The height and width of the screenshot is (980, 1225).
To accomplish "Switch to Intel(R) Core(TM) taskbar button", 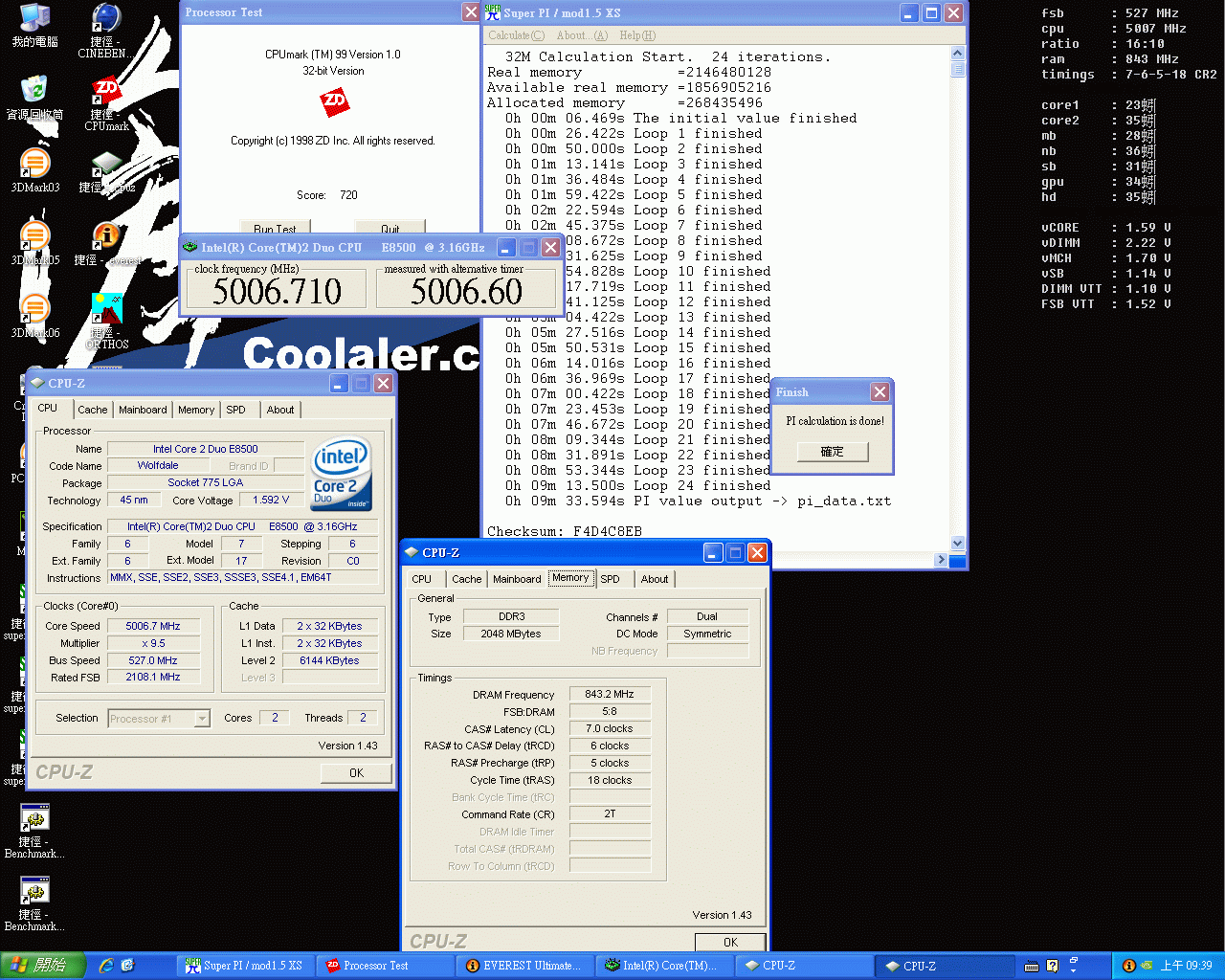I will 666,966.
